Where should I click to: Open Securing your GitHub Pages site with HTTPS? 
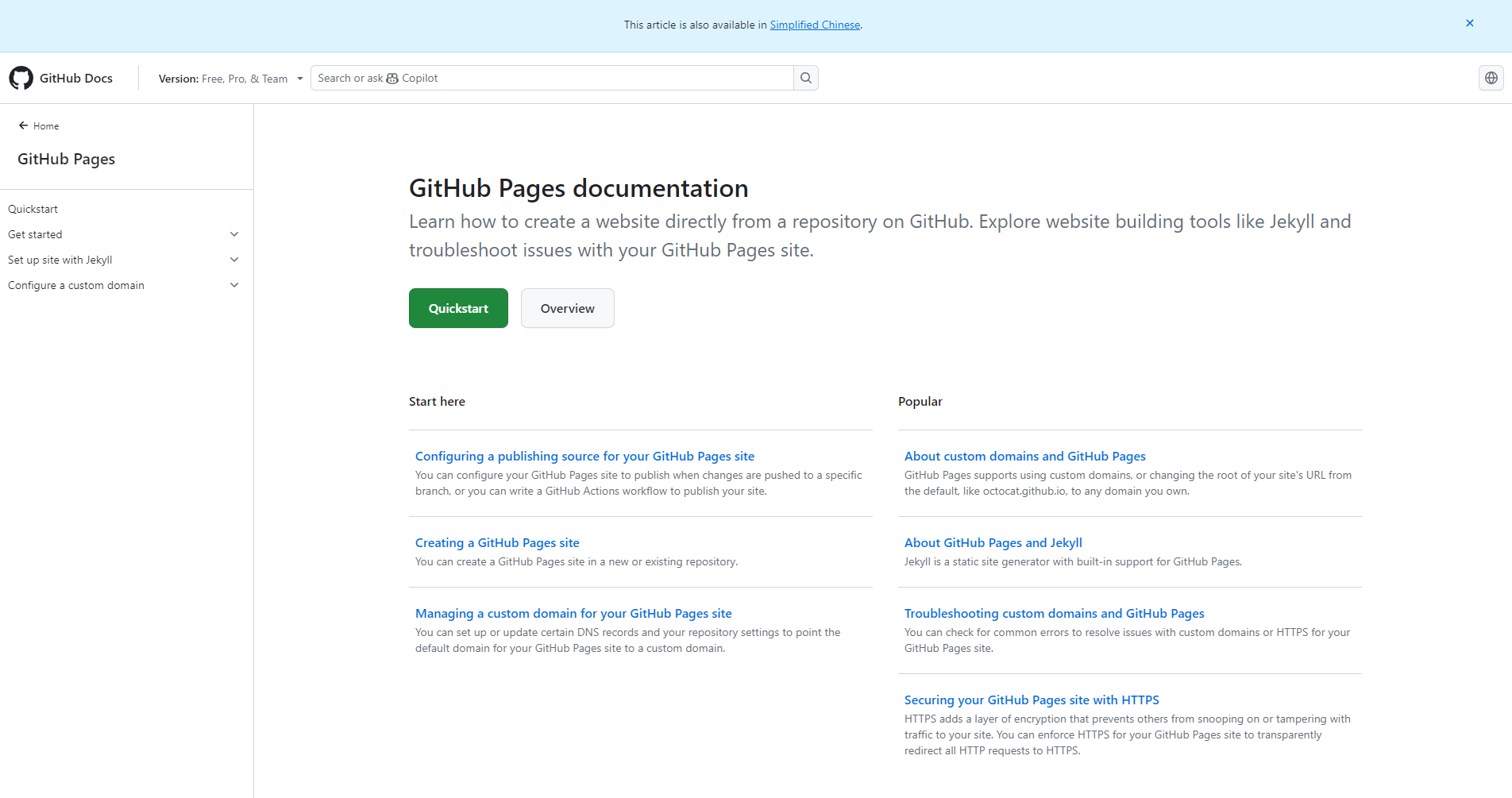coord(1031,700)
